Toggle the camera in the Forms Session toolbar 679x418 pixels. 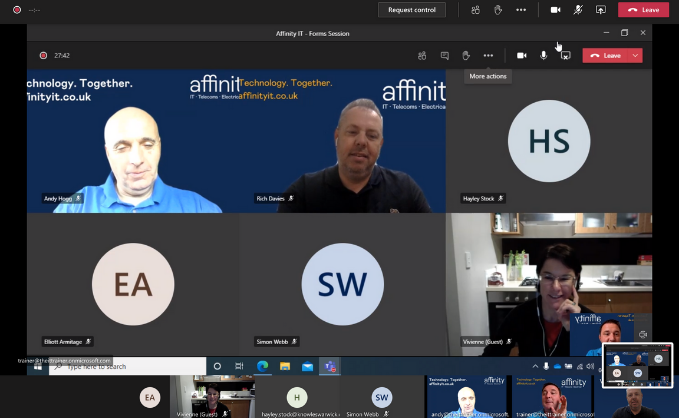522,55
